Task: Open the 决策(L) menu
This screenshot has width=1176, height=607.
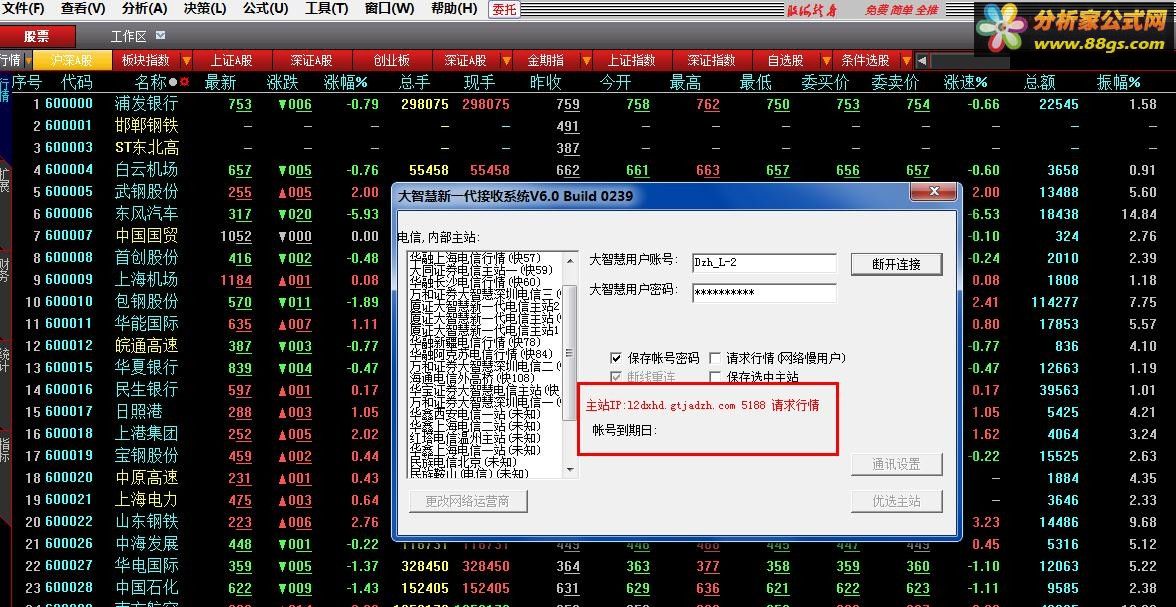Action: [205, 9]
